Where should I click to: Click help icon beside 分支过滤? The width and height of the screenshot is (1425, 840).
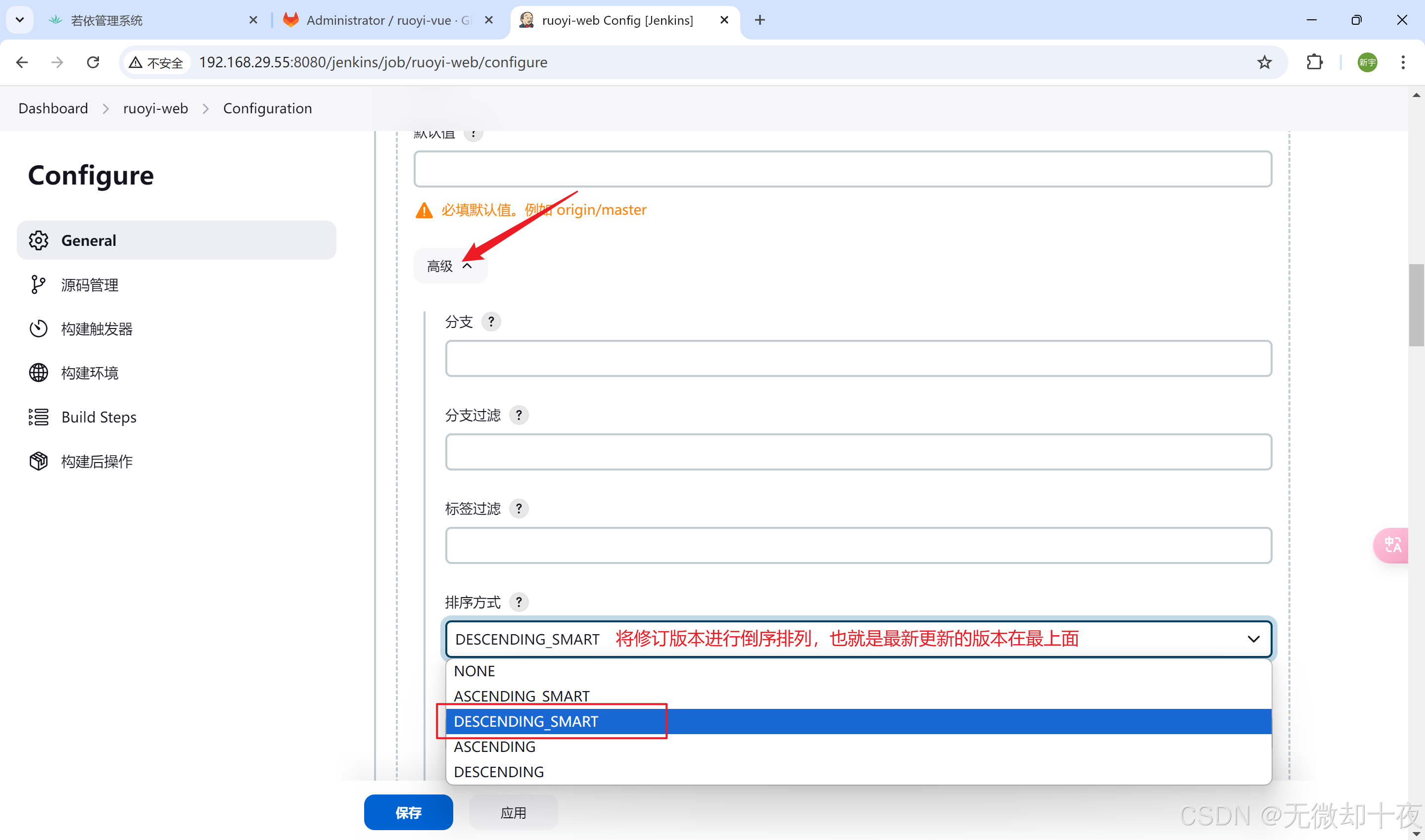tap(519, 415)
